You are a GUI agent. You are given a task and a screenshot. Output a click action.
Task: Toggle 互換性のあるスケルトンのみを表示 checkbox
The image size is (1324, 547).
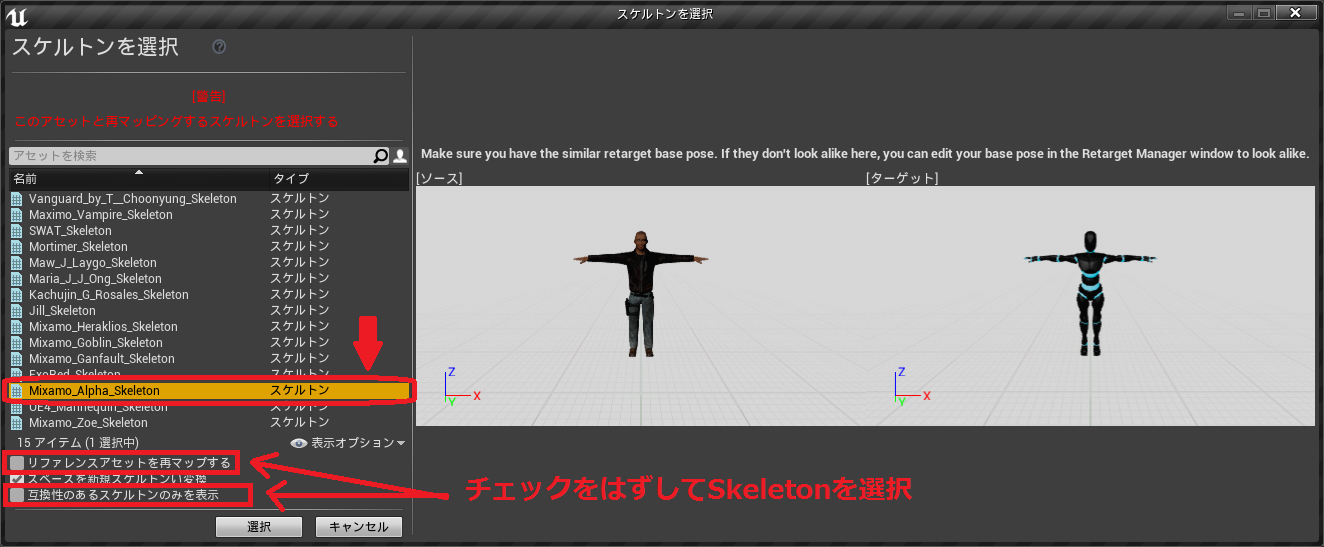(17, 495)
